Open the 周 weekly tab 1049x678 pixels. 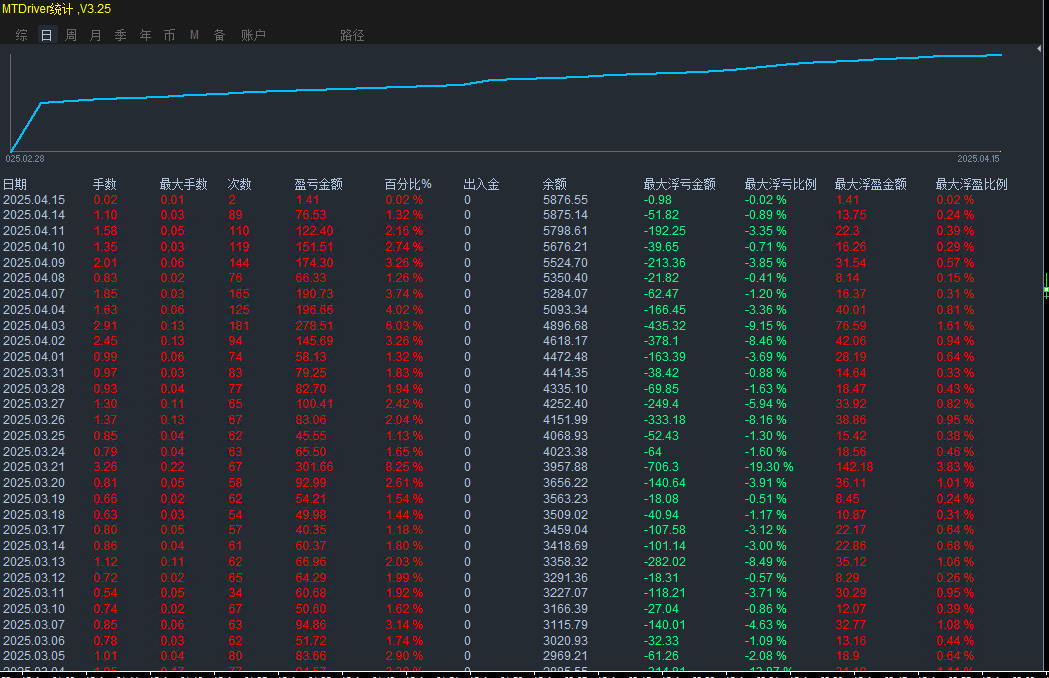[71, 35]
